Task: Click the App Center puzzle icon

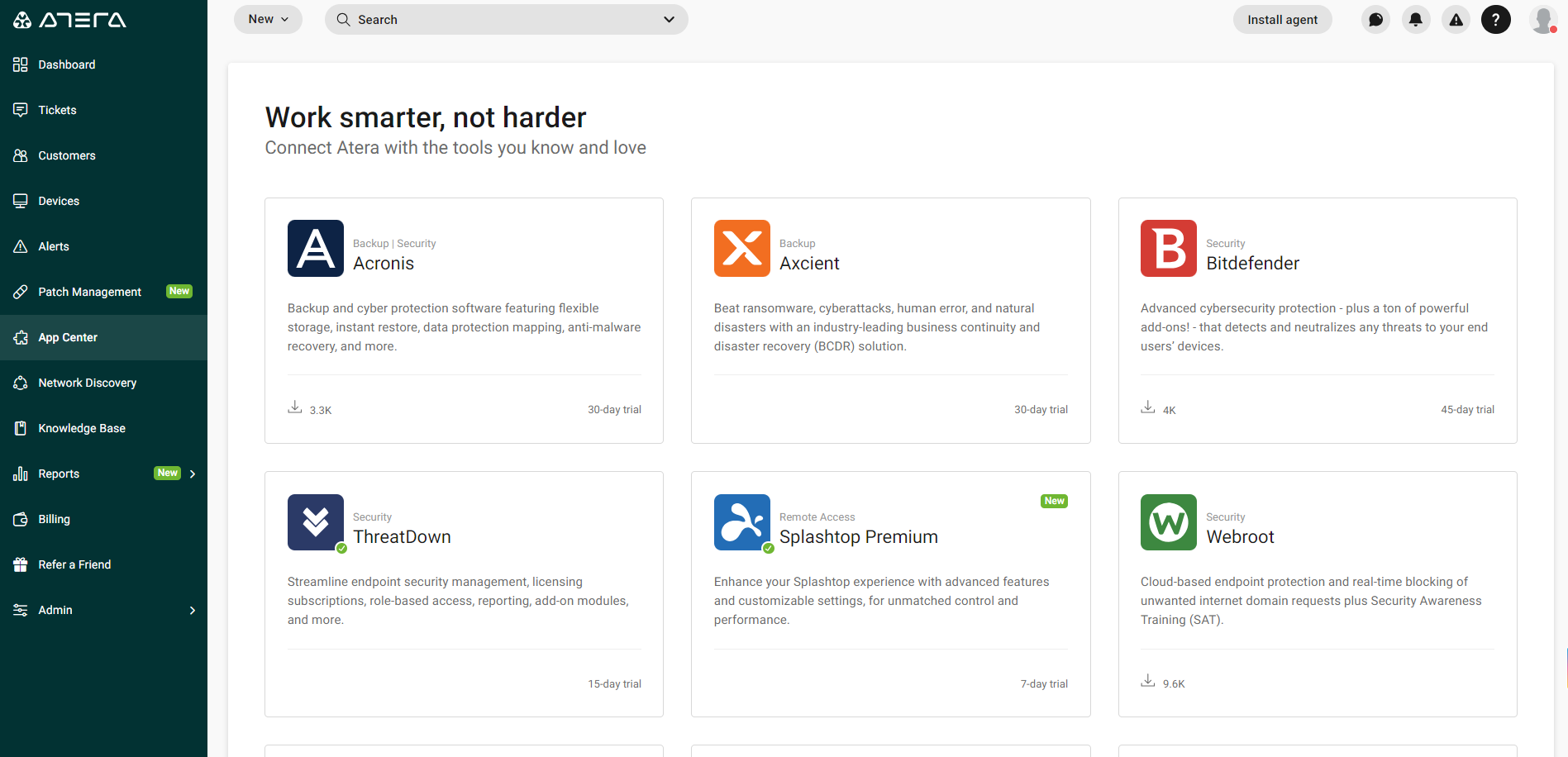Action: coord(21,337)
